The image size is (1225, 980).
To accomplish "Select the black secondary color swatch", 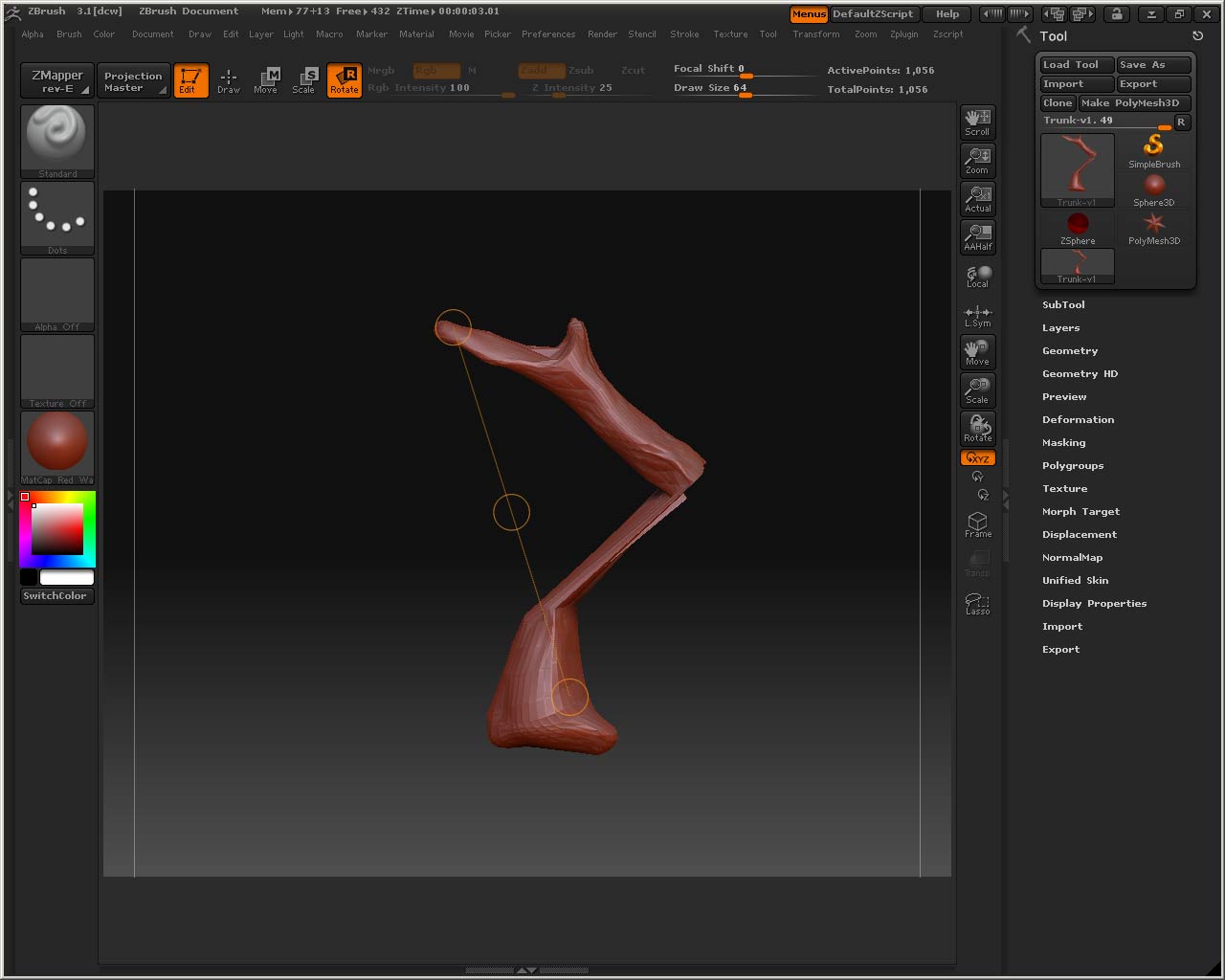I will pyautogui.click(x=29, y=577).
